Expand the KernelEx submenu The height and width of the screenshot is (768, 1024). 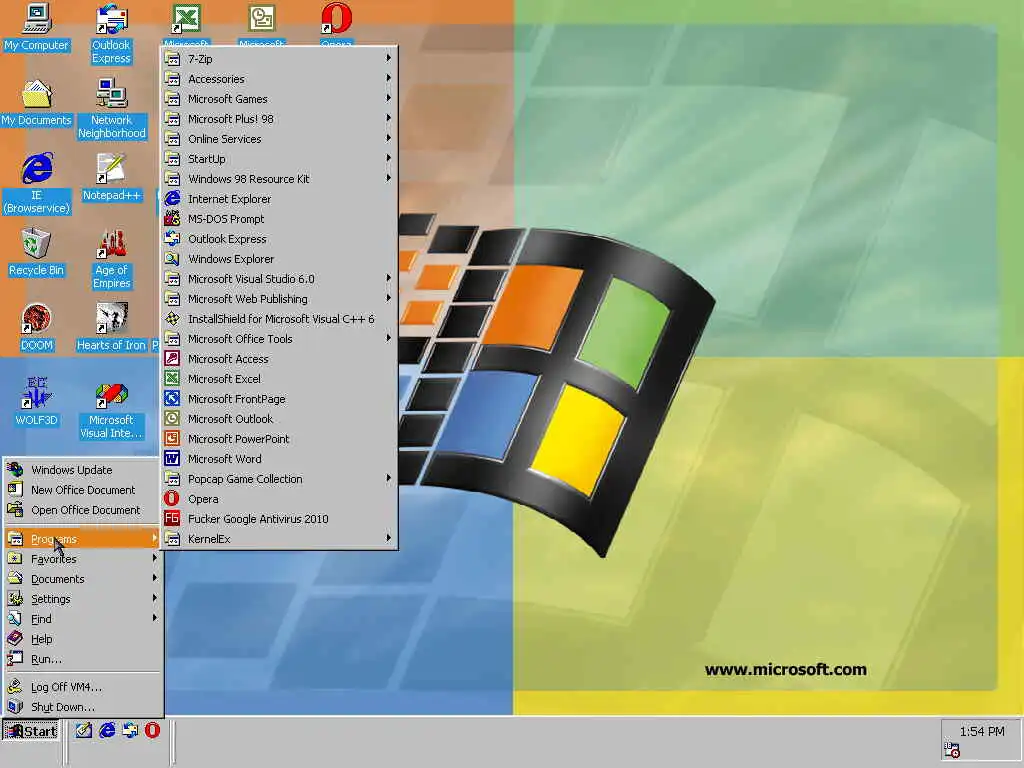coord(280,539)
